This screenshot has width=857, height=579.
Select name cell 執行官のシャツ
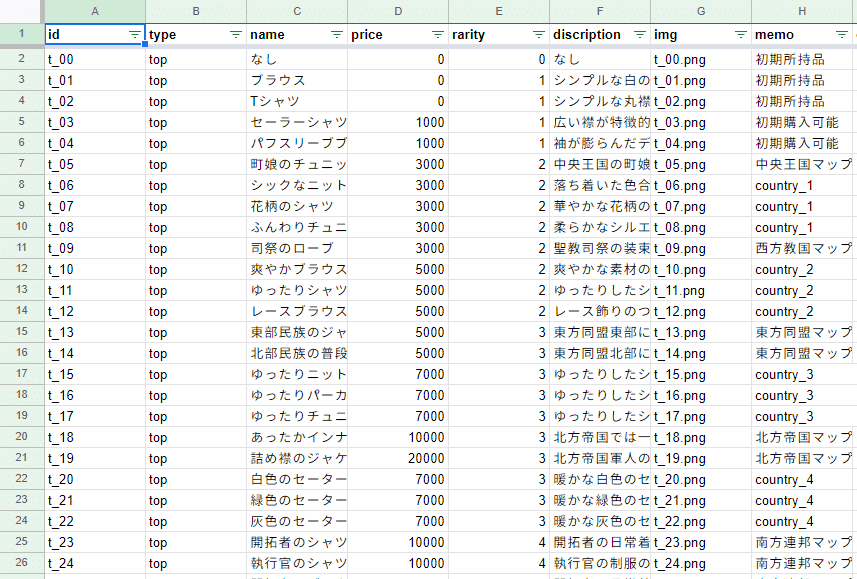pyautogui.click(x=297, y=563)
